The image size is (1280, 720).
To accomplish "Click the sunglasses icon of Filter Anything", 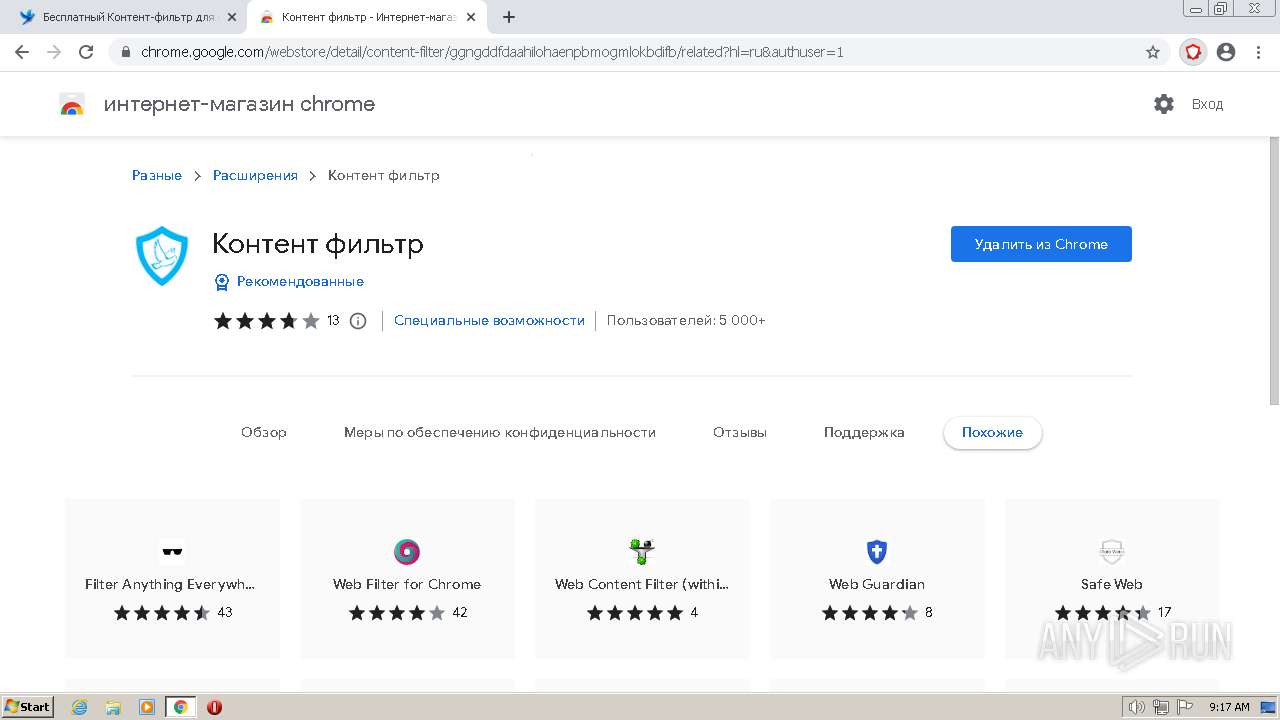I will [x=172, y=551].
